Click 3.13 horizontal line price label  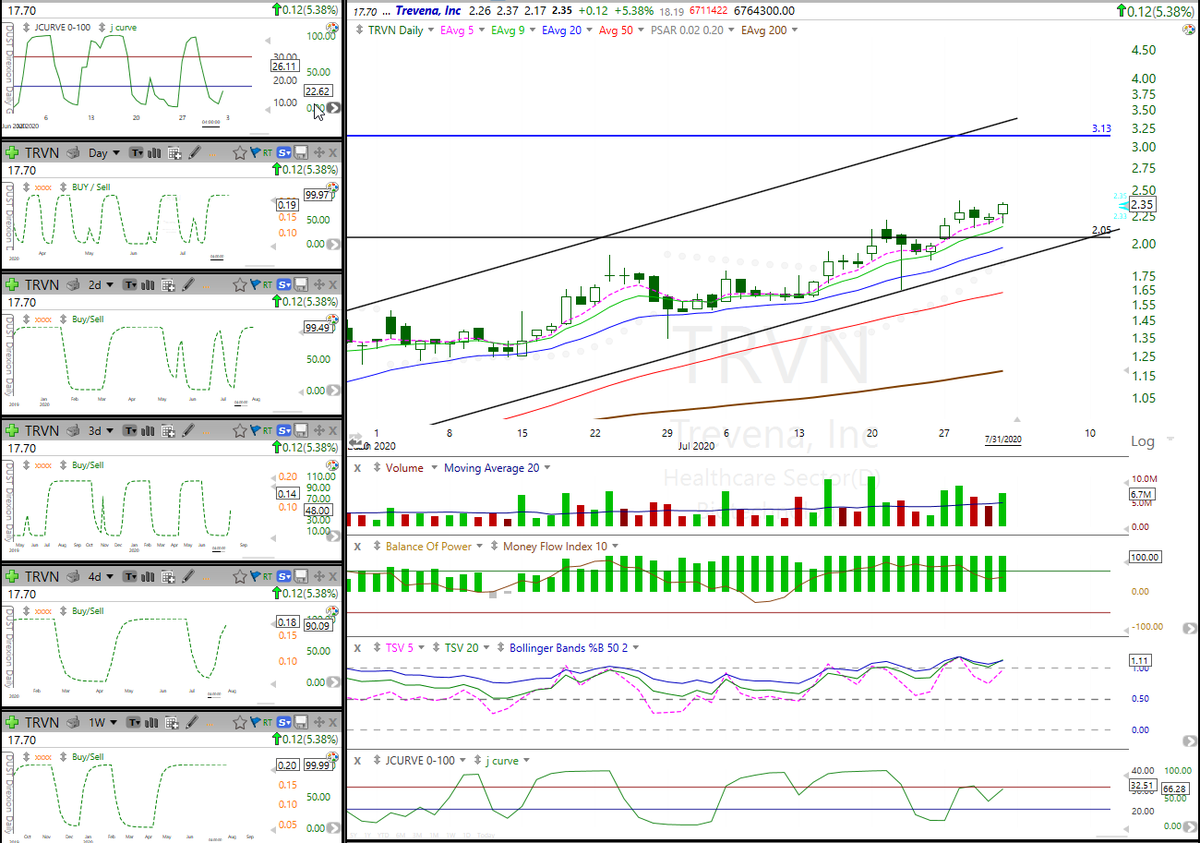point(1103,129)
